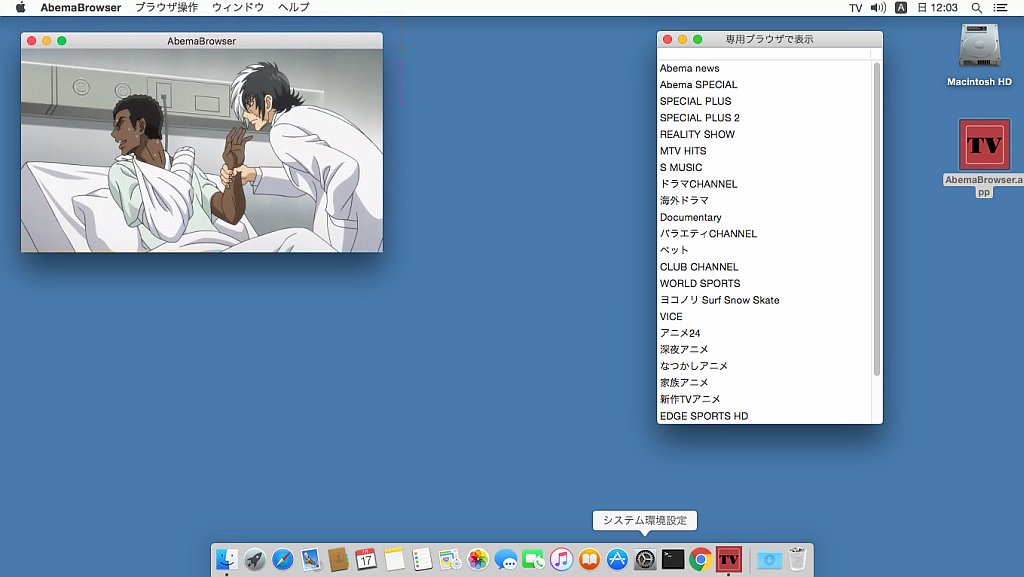Open Reminders list icon in Dock
1024x577 pixels.
click(x=422, y=559)
